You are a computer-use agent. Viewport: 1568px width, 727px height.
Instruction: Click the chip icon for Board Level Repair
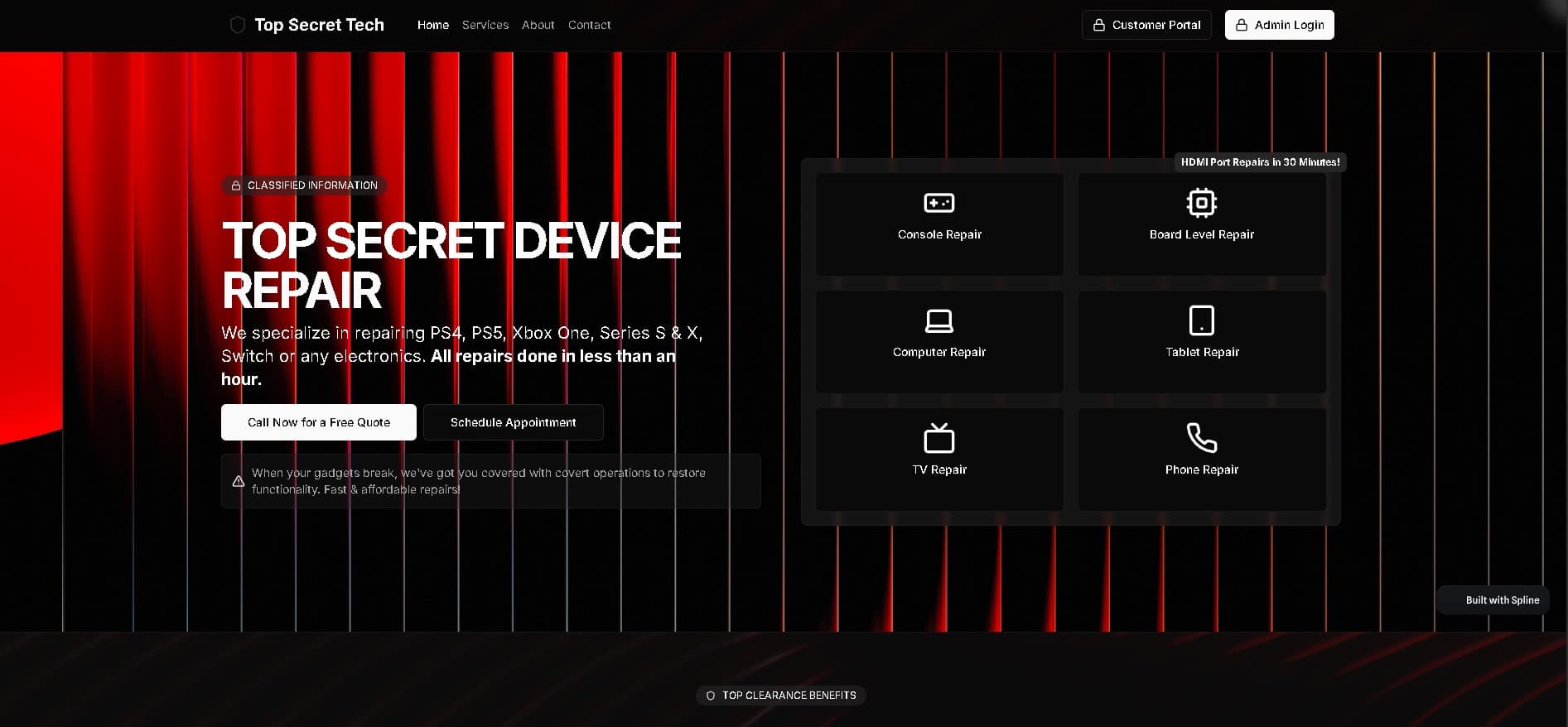(x=1201, y=203)
